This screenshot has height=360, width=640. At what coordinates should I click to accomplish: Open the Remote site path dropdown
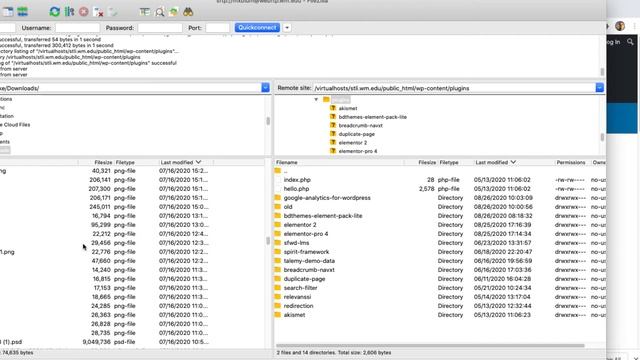tap(600, 88)
